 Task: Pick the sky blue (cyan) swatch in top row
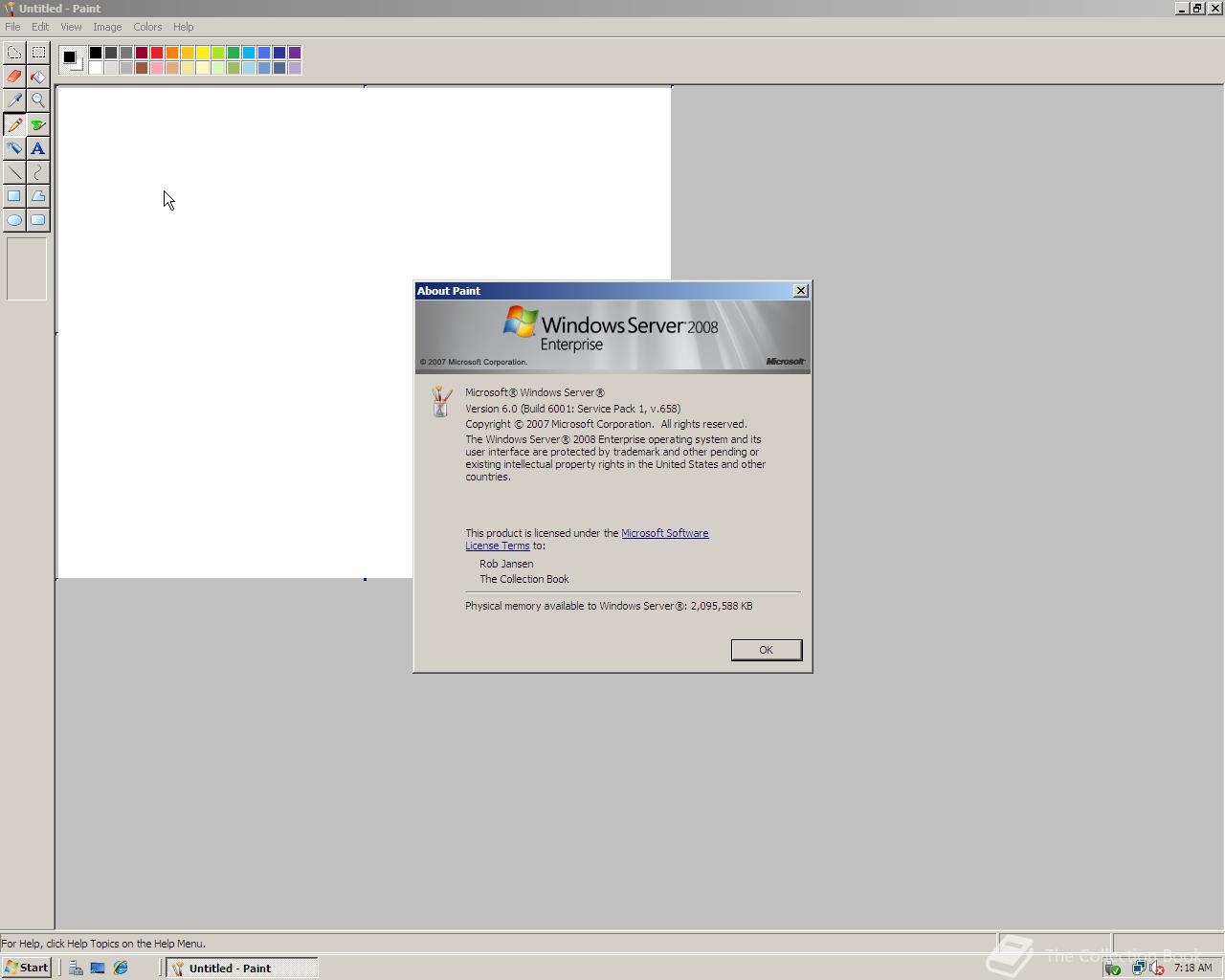pyautogui.click(x=249, y=53)
